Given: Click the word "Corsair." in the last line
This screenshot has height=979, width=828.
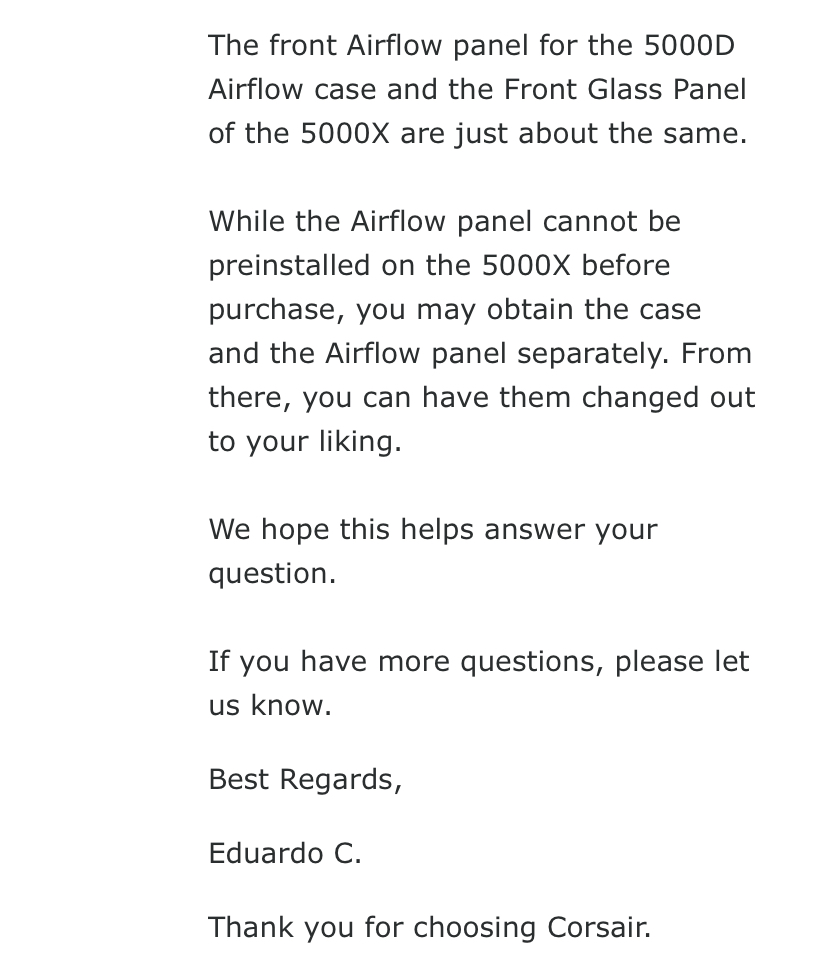Looking at the screenshot, I should pyautogui.click(x=599, y=928).
